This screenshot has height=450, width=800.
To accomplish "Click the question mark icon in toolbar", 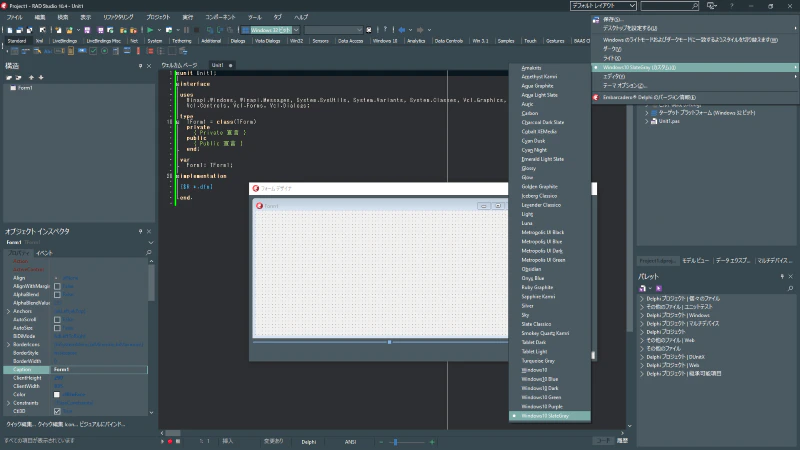I will [385, 30].
